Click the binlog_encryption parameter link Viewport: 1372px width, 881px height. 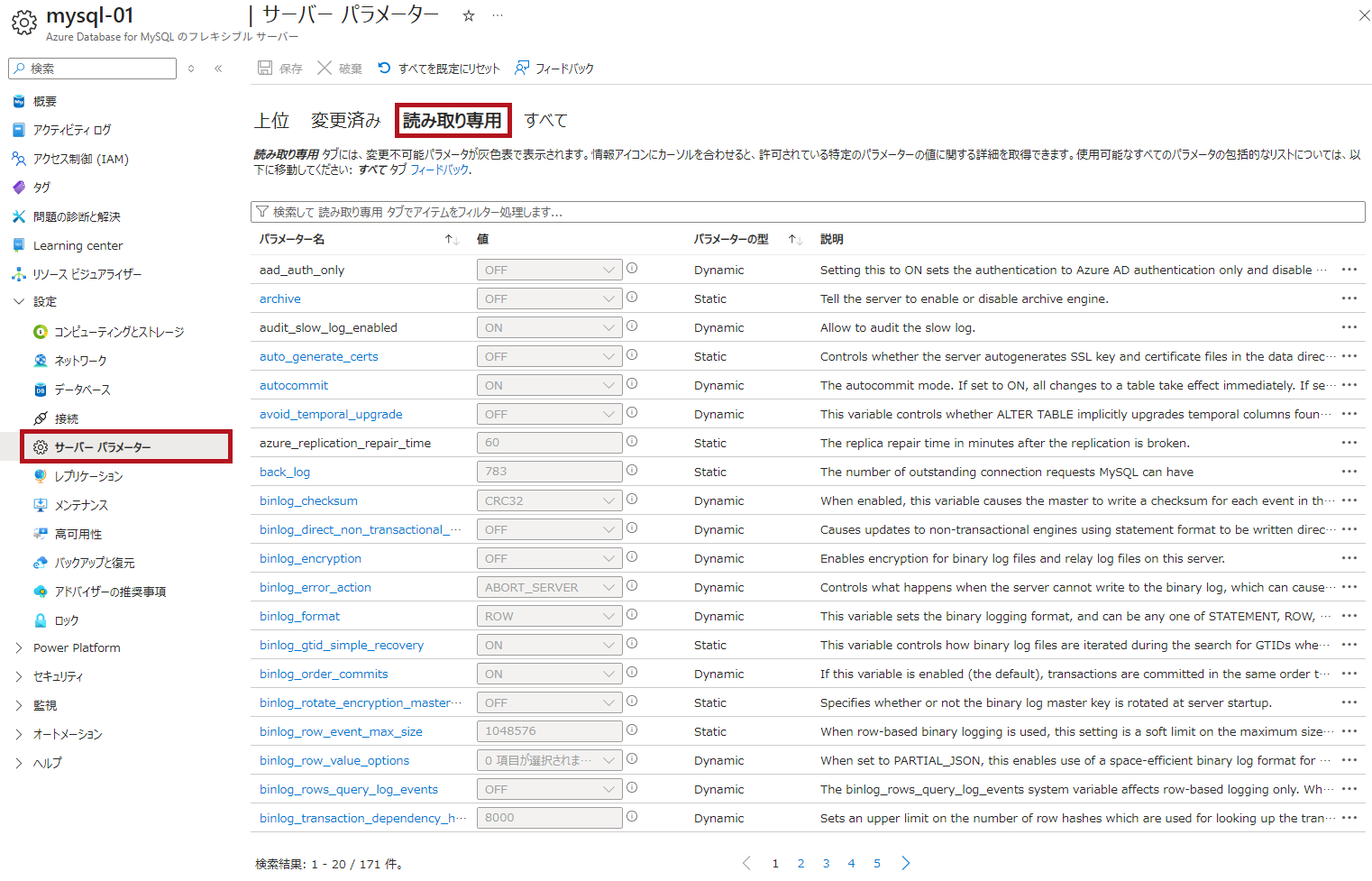[310, 558]
